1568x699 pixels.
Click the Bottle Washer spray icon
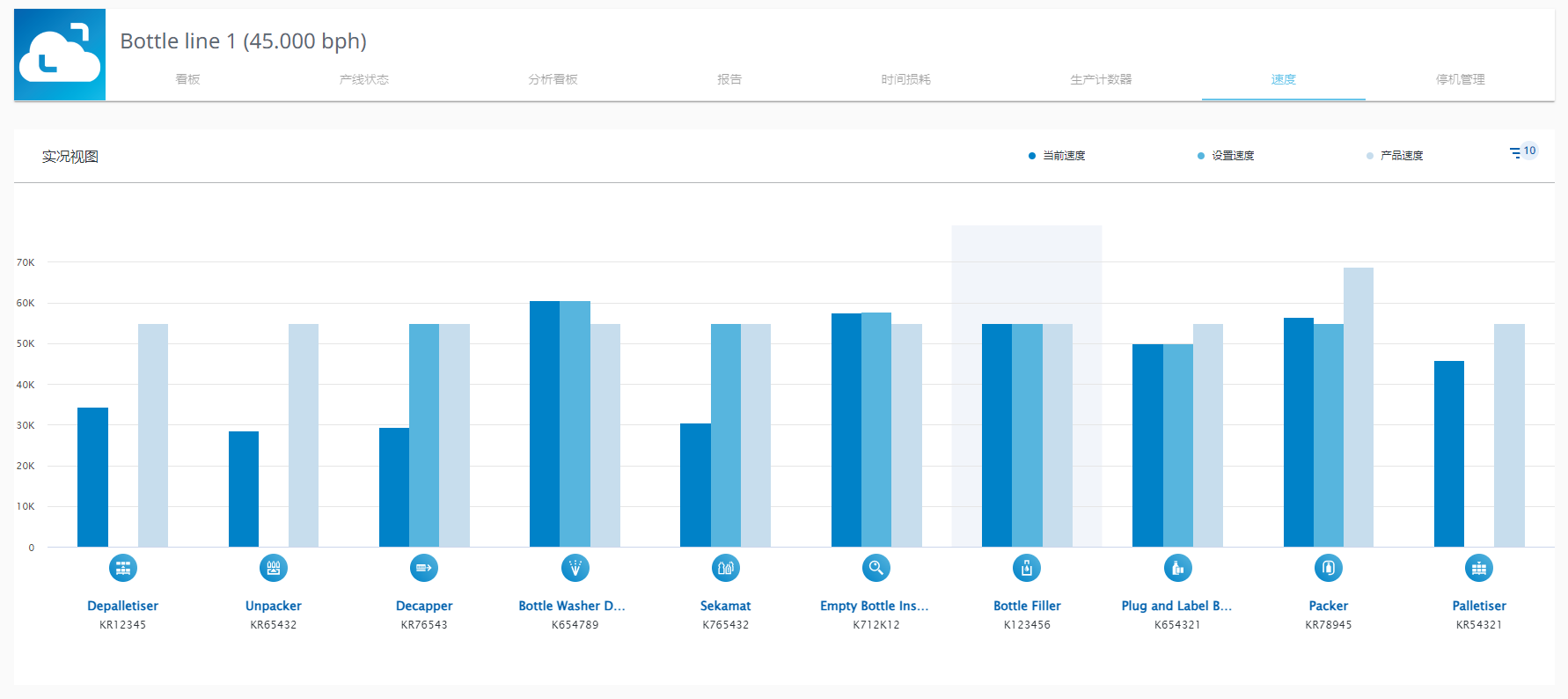(575, 569)
